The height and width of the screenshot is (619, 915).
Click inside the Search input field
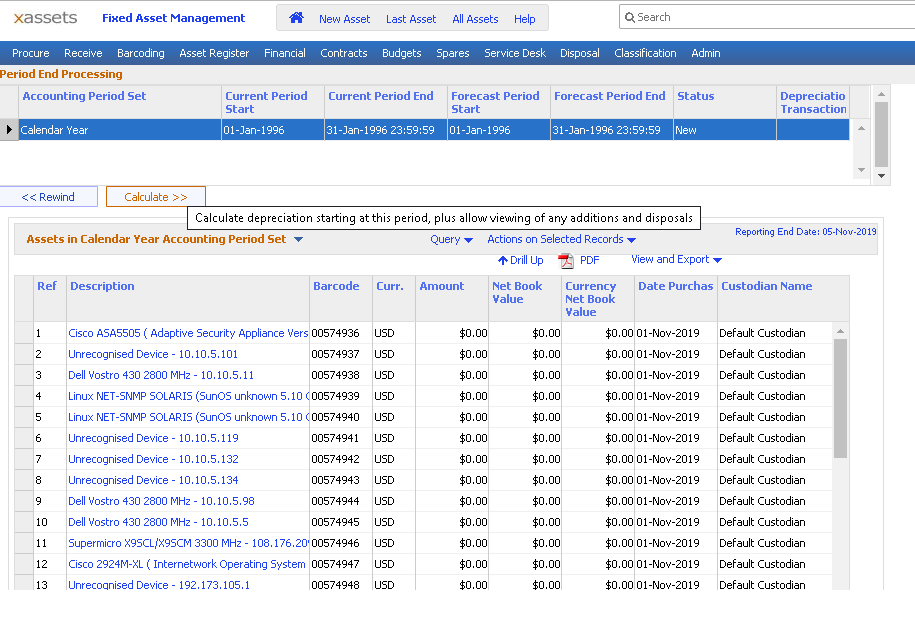pyautogui.click(x=770, y=17)
